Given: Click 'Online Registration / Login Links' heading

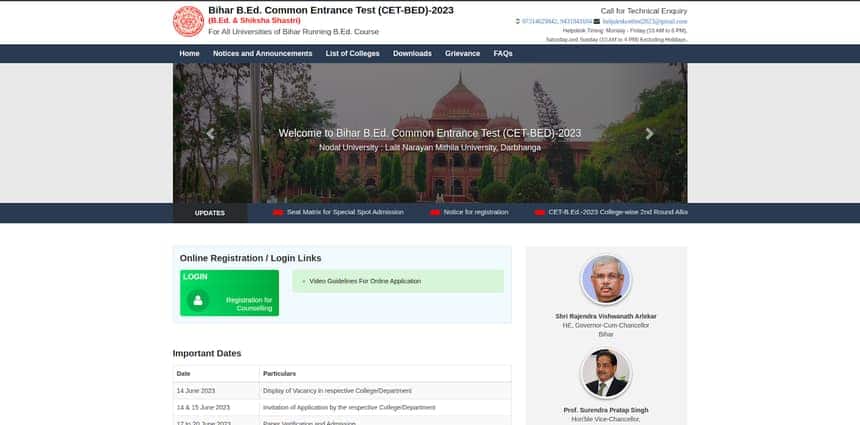Looking at the screenshot, I should (x=251, y=258).
